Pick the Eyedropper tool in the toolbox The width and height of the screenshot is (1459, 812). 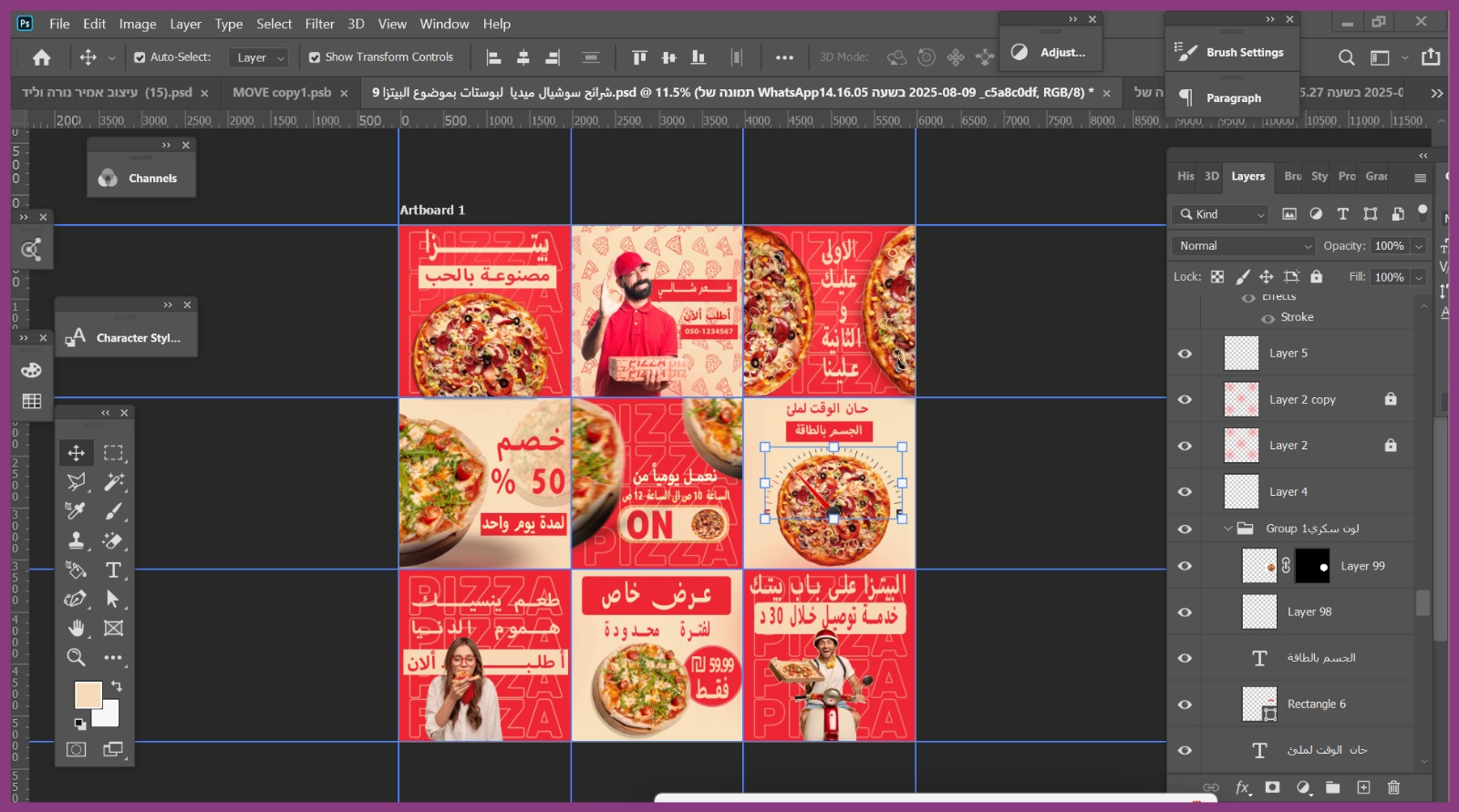77,511
